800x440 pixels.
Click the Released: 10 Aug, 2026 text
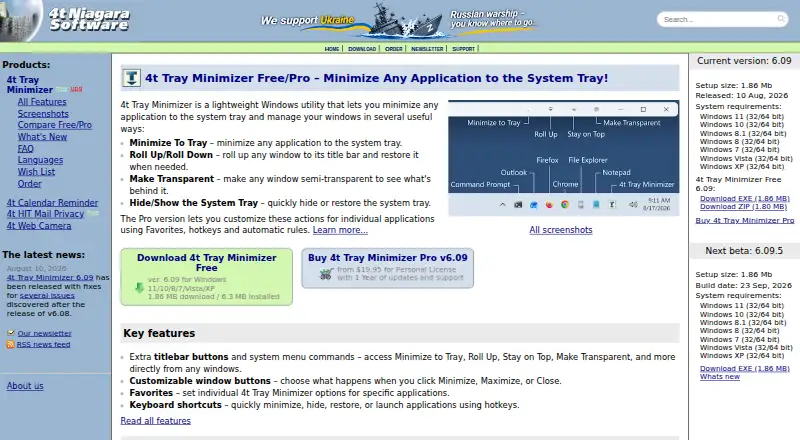741,95
